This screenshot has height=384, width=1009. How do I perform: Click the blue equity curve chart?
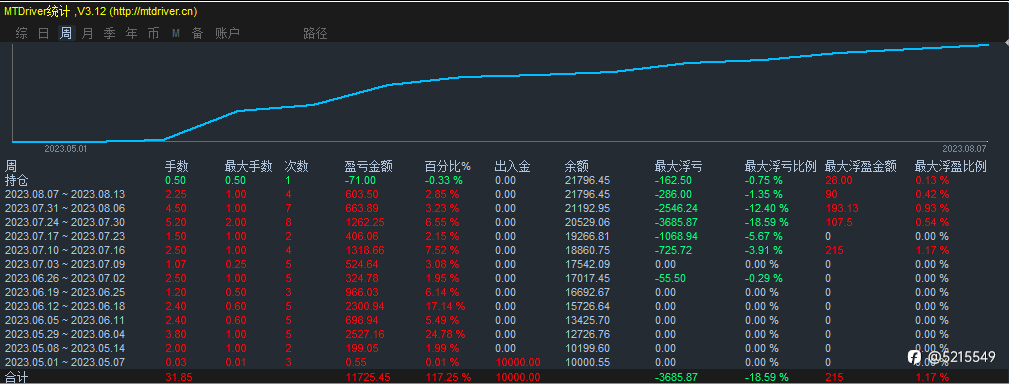tap(501, 93)
